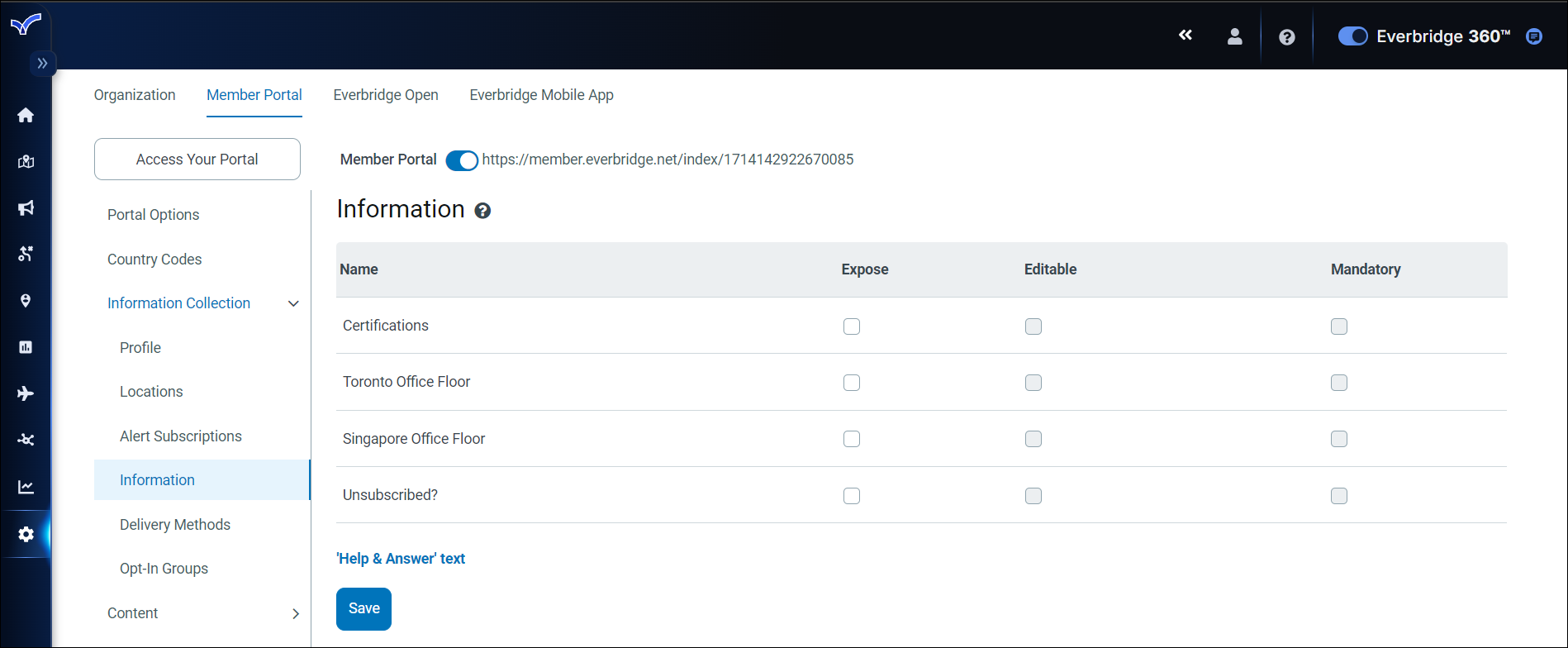1568x648 pixels.
Task: Click the Unsubscribed? row name
Action: [x=390, y=495]
